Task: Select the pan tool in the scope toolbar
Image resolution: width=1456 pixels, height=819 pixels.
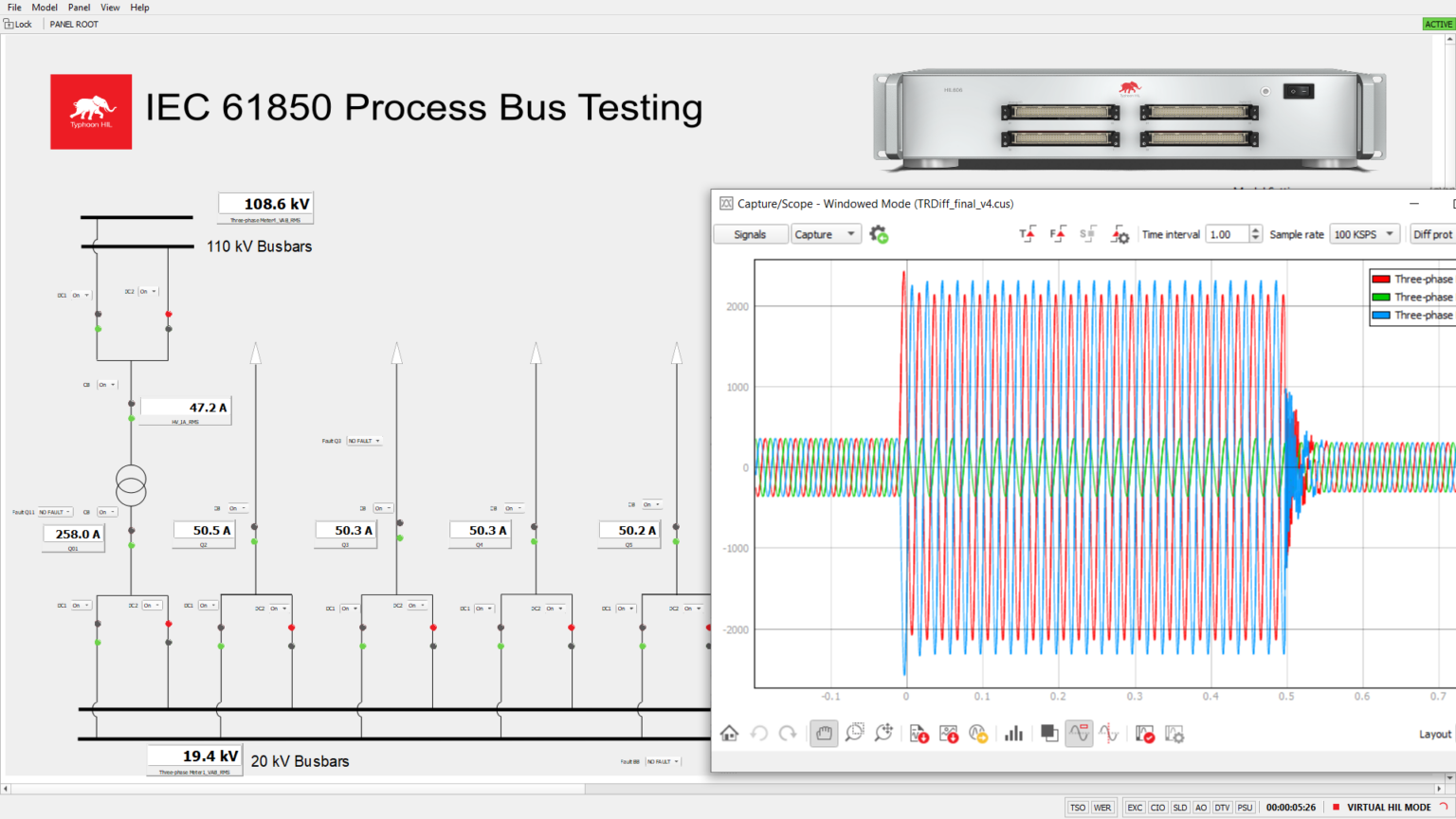Action: tap(824, 733)
